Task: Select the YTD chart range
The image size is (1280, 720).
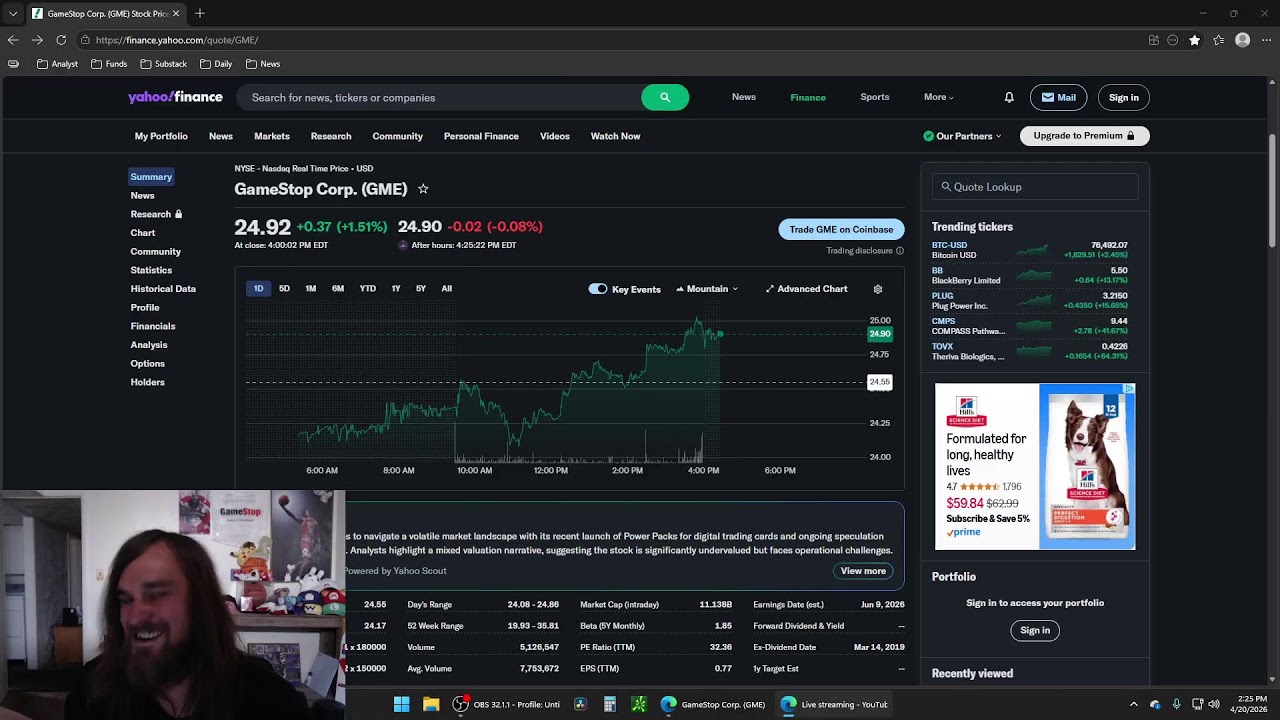Action: (x=368, y=289)
